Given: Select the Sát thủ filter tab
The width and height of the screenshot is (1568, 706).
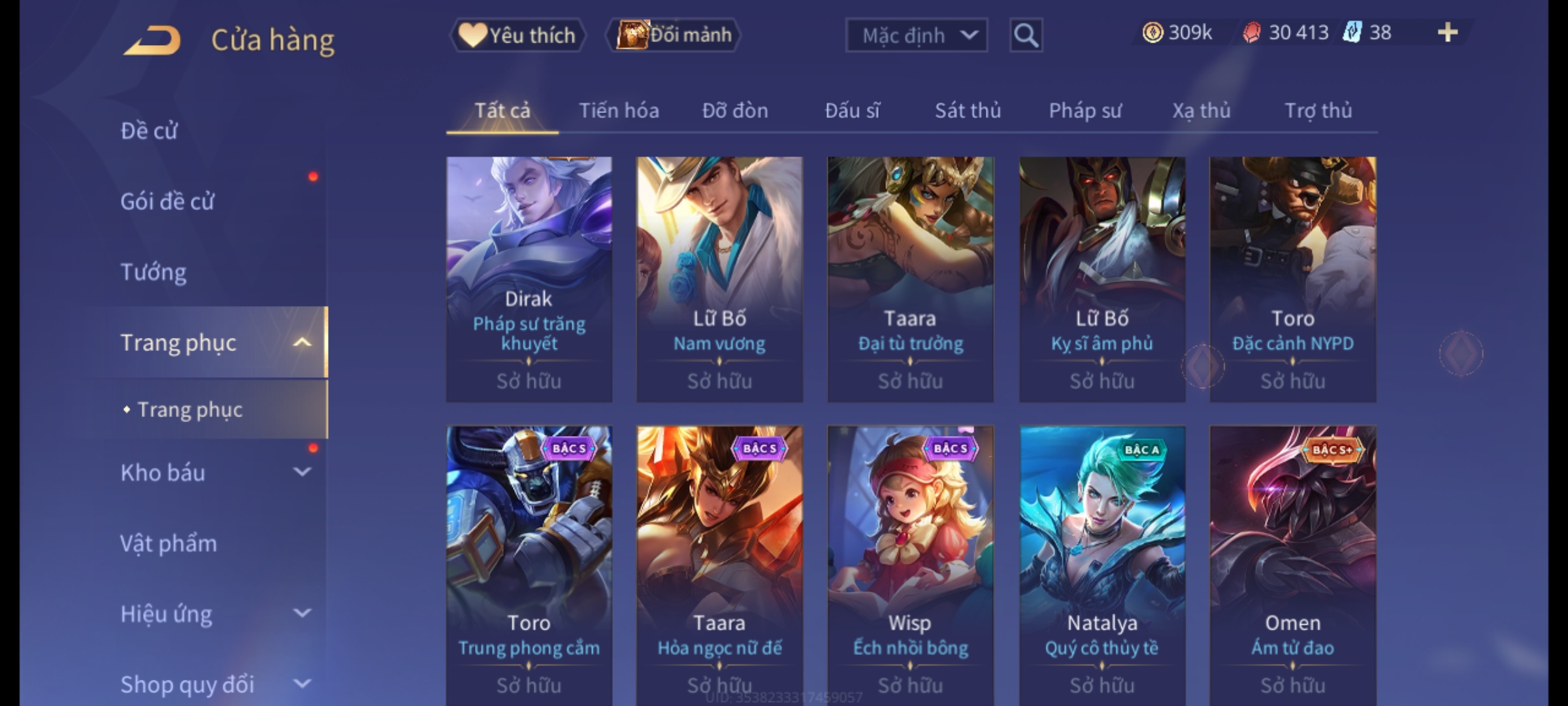Looking at the screenshot, I should click(x=968, y=110).
